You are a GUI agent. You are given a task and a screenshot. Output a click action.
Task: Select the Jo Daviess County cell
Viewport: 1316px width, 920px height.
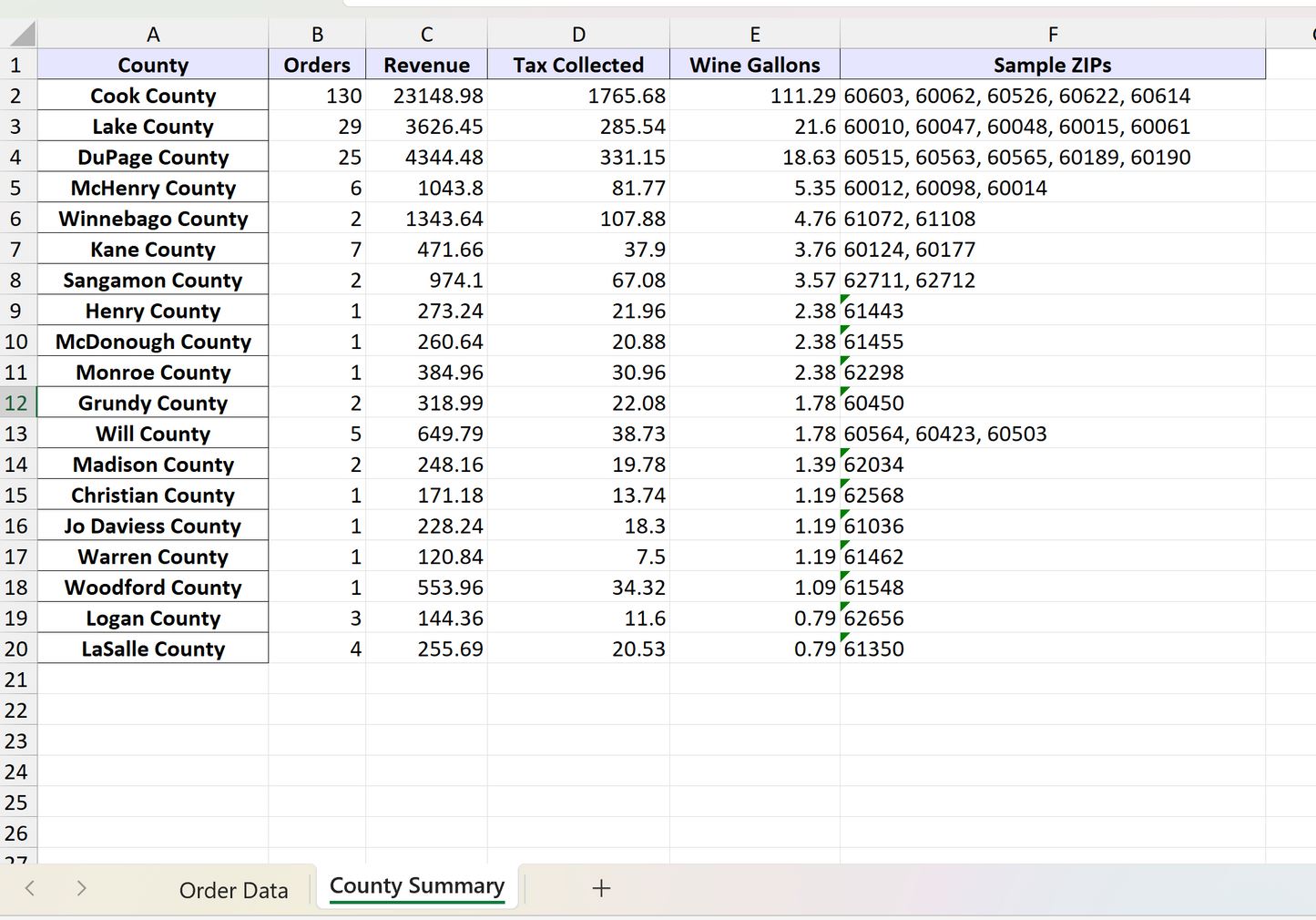pyautogui.click(x=153, y=526)
